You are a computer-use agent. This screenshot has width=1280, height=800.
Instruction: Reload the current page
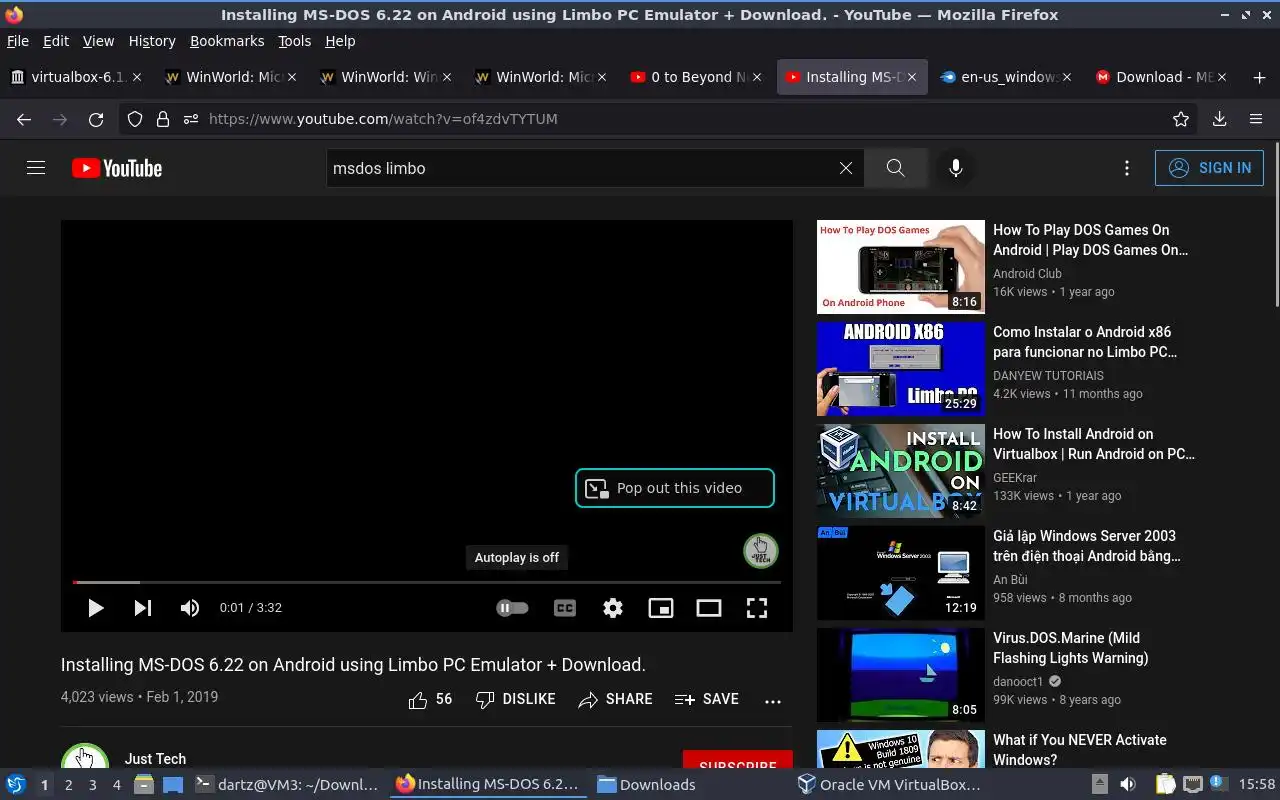coord(96,119)
